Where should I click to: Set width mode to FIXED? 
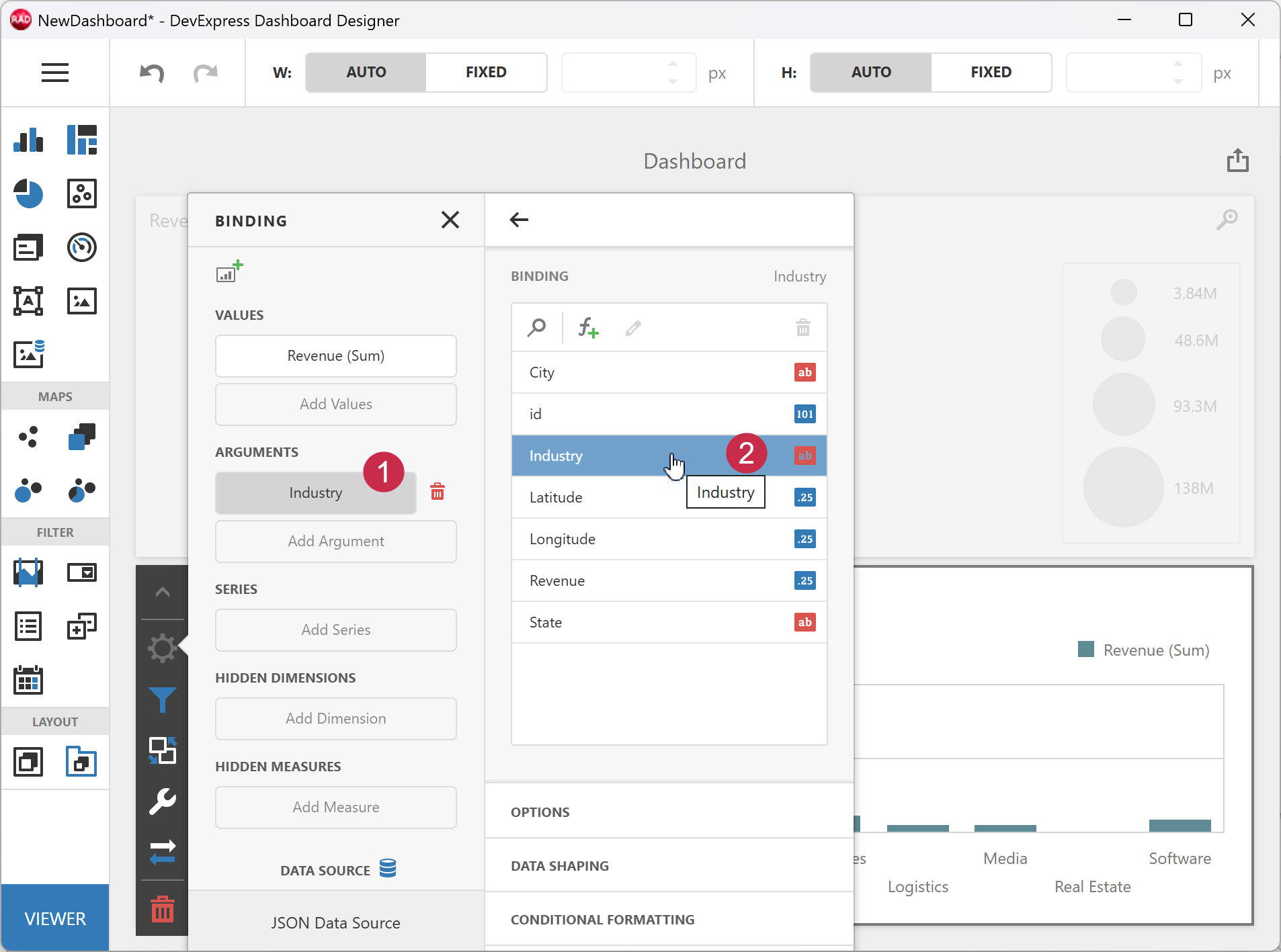point(486,72)
